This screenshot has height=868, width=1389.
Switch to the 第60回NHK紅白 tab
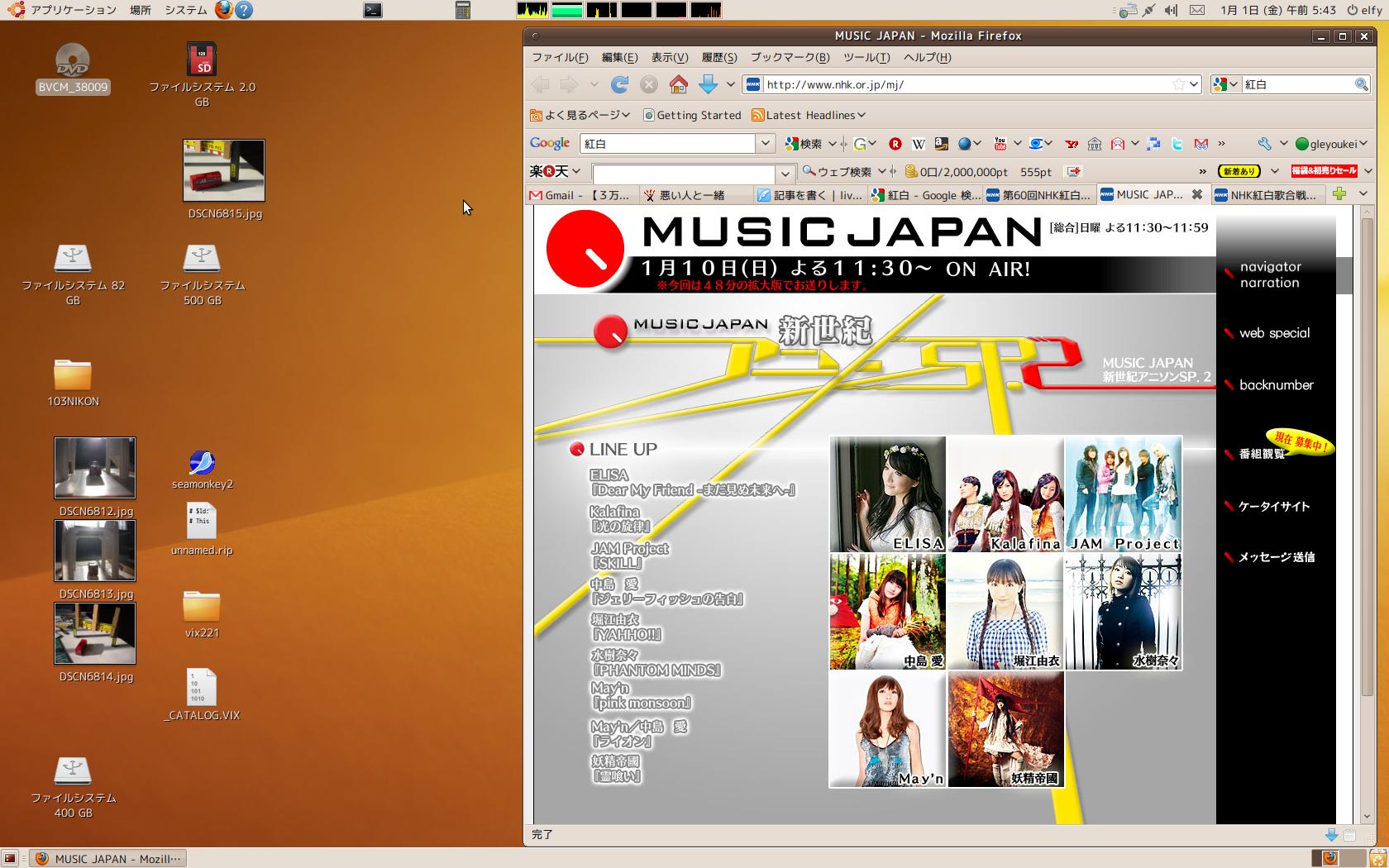[1040, 195]
